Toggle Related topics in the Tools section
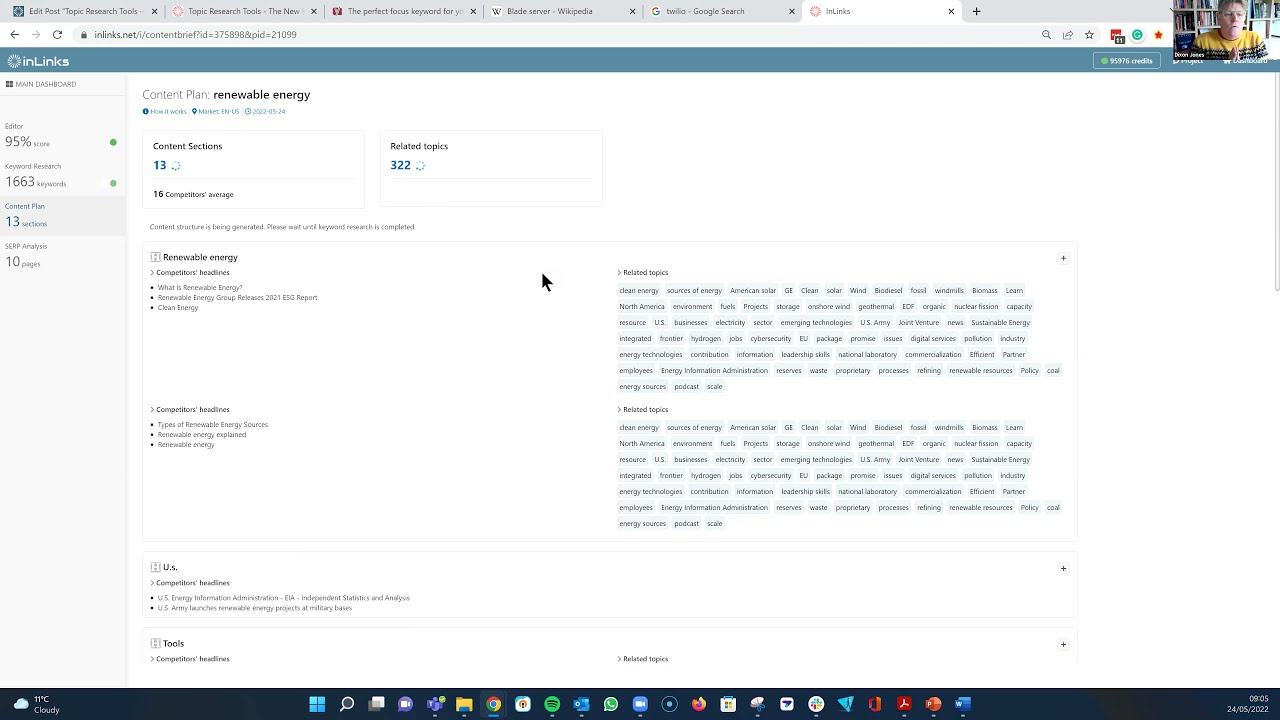 click(643, 658)
